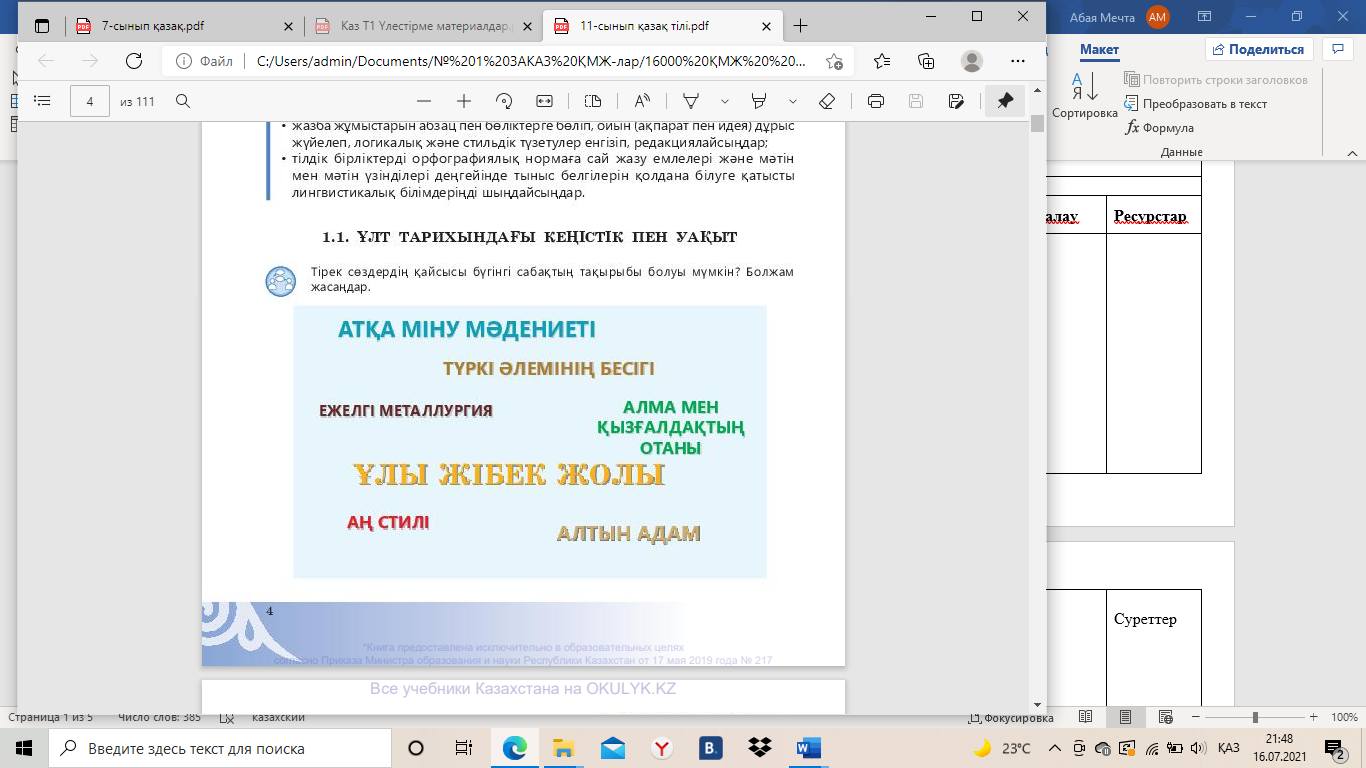Click Word zoom in plus button
Screen dimensions: 1366x768
pos(1312,718)
